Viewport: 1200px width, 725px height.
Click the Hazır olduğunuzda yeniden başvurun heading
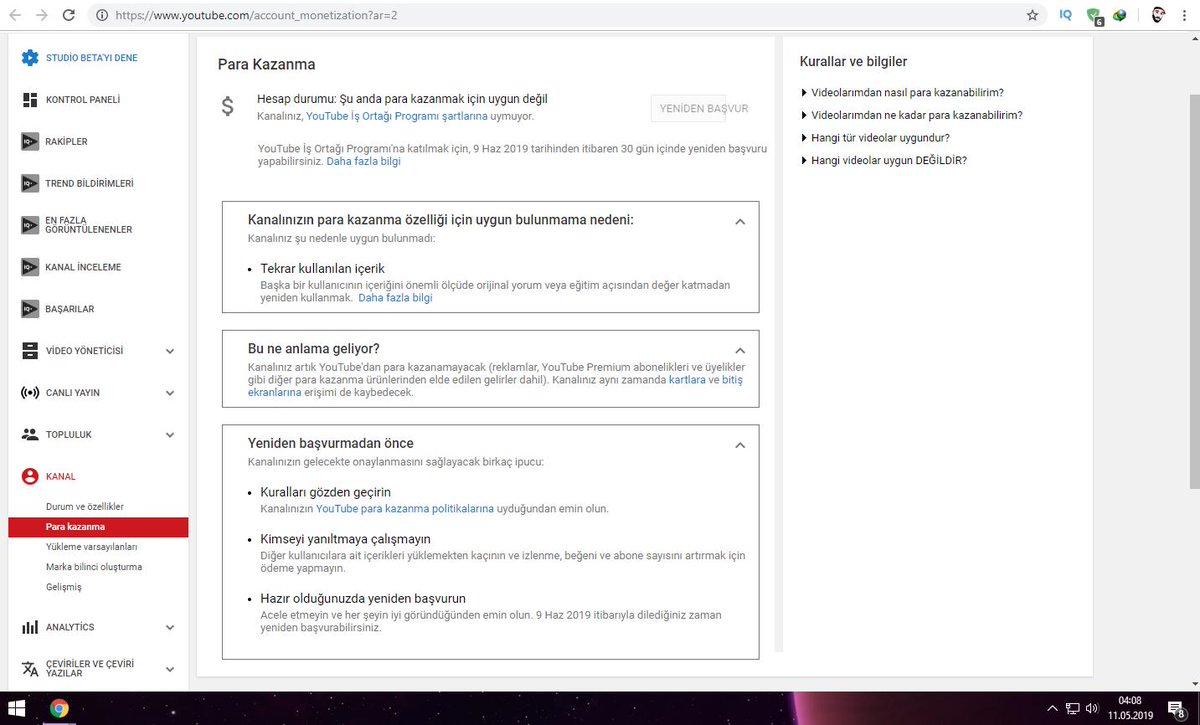(x=363, y=598)
